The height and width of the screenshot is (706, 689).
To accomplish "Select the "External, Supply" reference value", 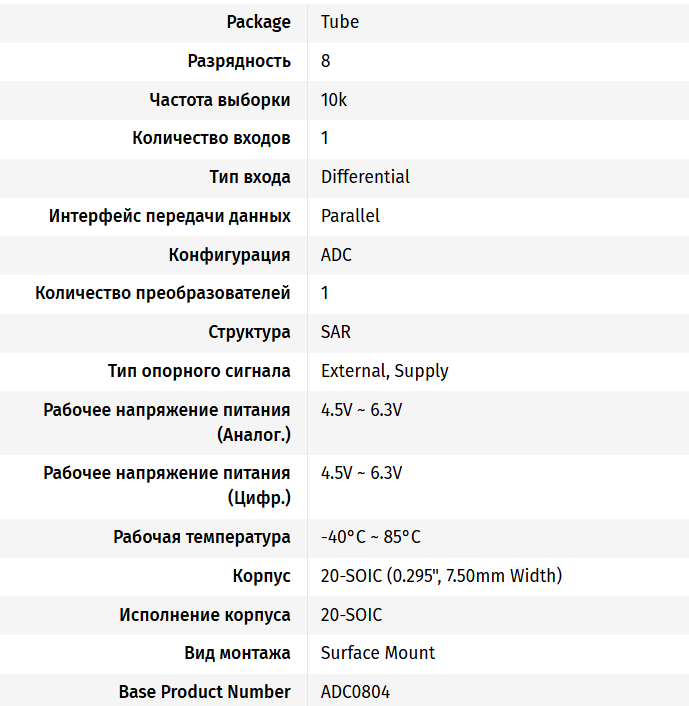I will [x=384, y=371].
